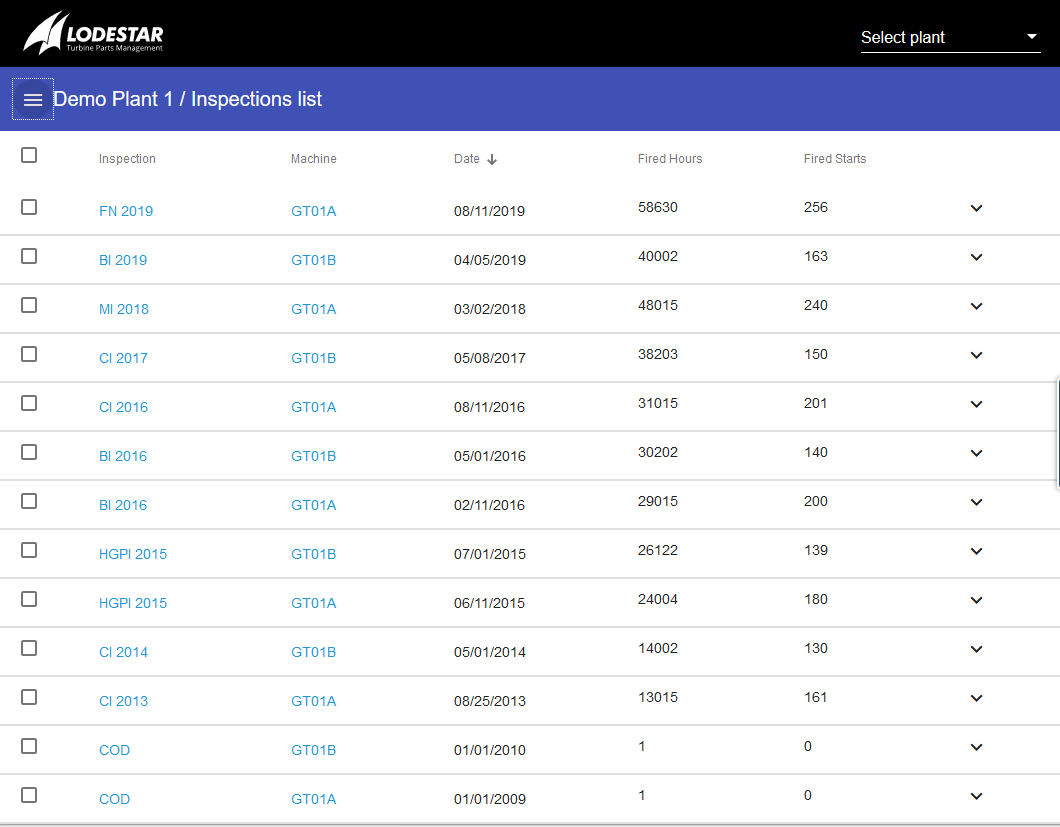1060x827 pixels.
Task: Open the hamburger navigation menu
Action: tap(33, 99)
